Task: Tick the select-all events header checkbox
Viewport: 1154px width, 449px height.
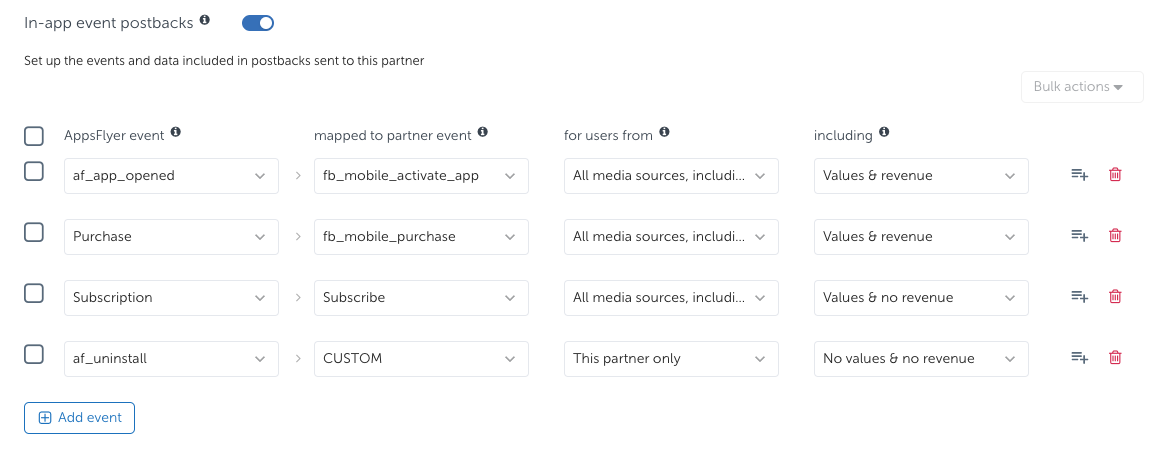Action: (34, 136)
